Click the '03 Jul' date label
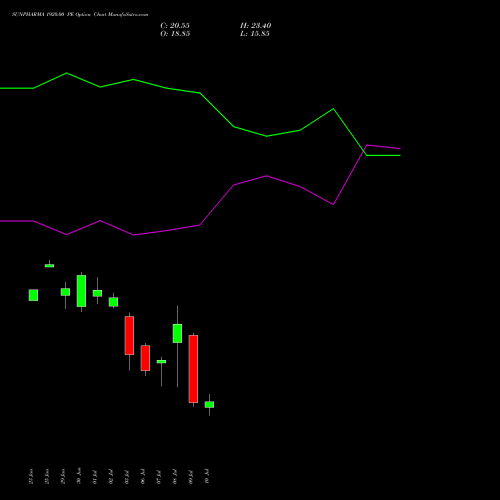 click(x=127, y=477)
